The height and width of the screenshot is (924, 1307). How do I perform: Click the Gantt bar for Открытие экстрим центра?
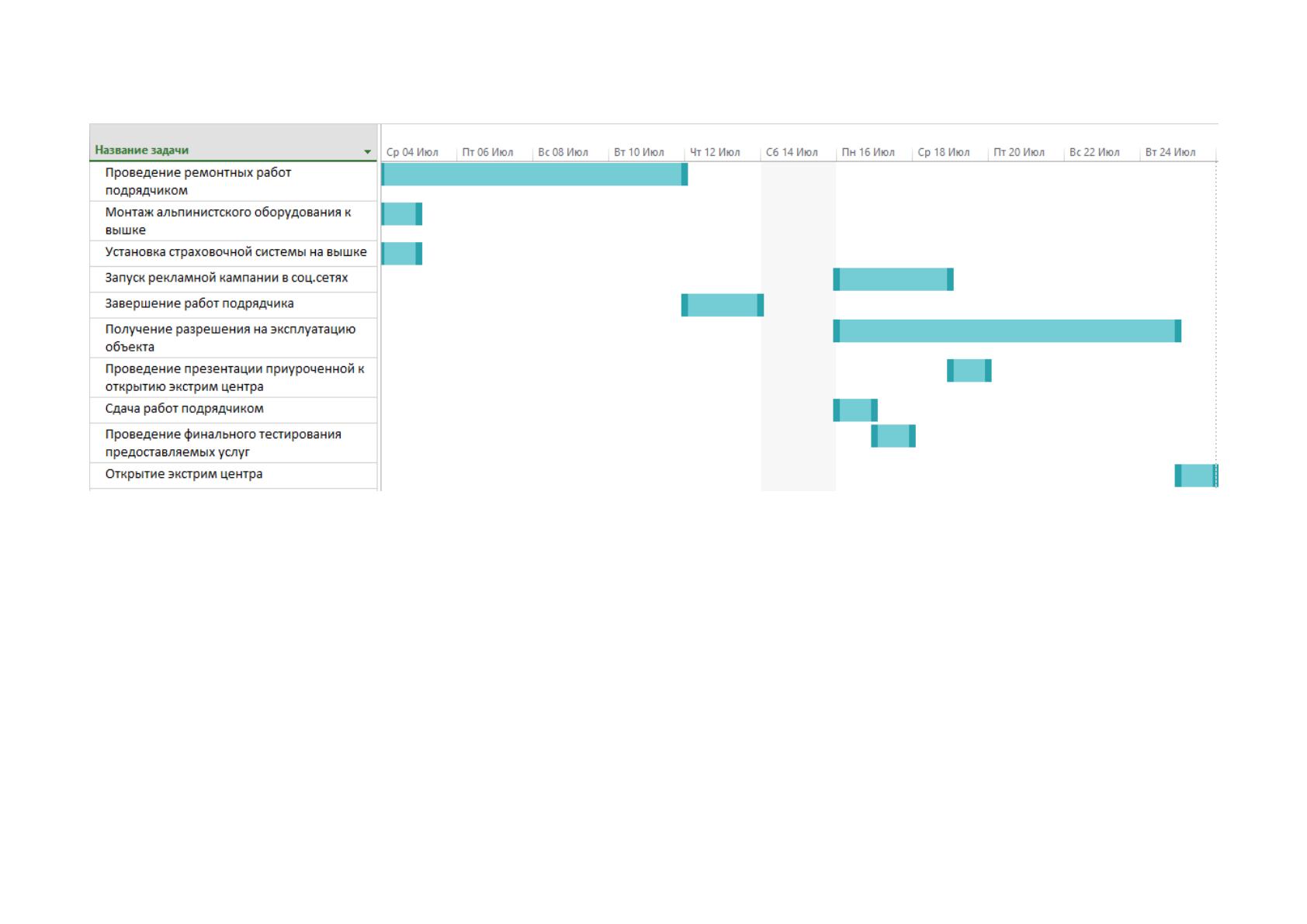1197,476
